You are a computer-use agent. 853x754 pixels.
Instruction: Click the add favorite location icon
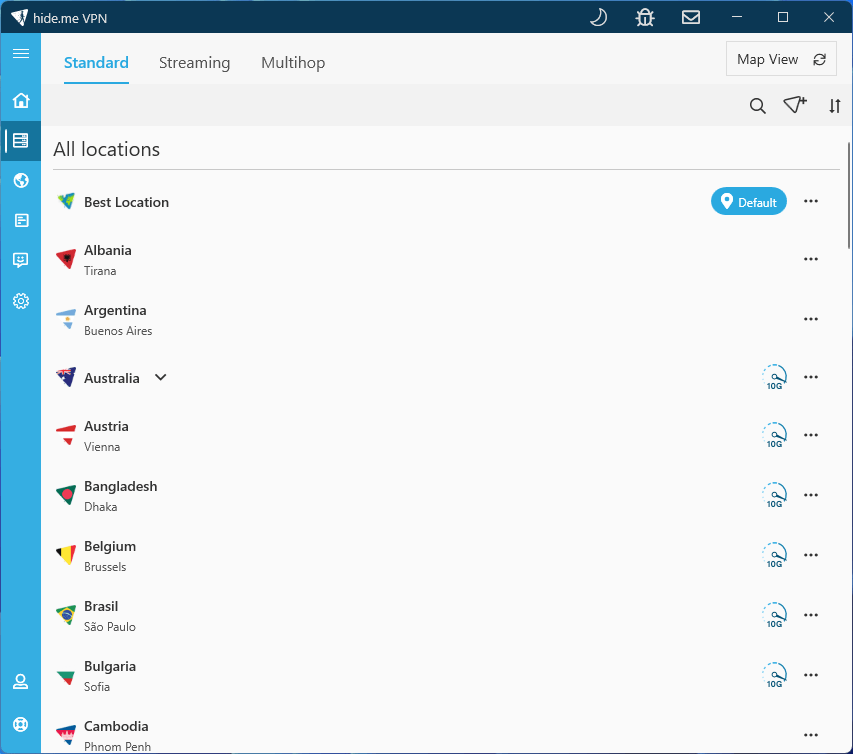[x=795, y=104]
